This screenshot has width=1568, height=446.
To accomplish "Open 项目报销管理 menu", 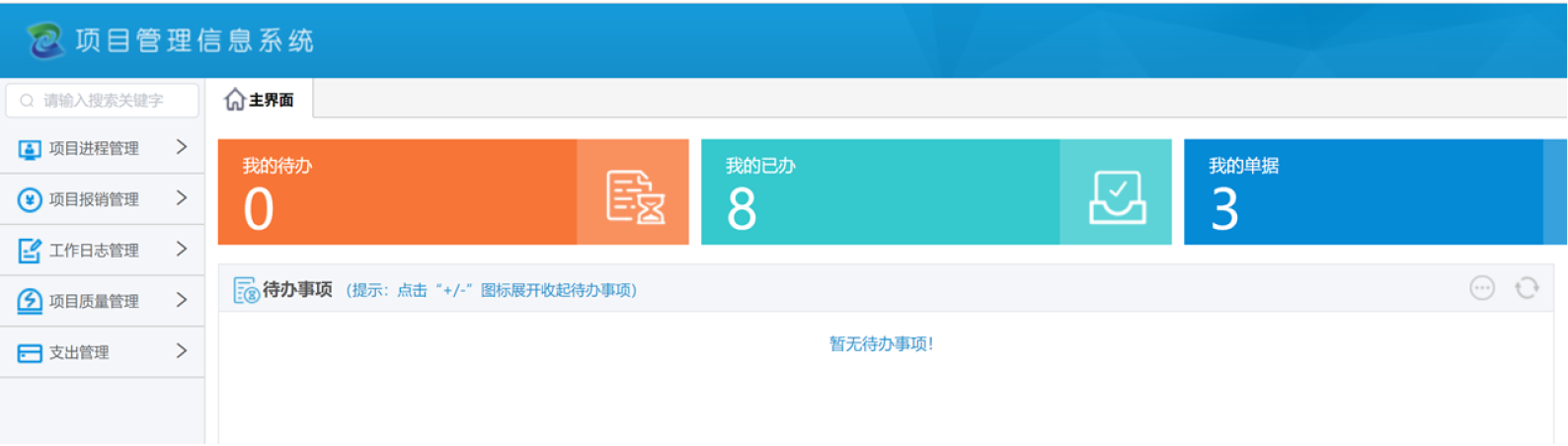I will [x=103, y=199].
